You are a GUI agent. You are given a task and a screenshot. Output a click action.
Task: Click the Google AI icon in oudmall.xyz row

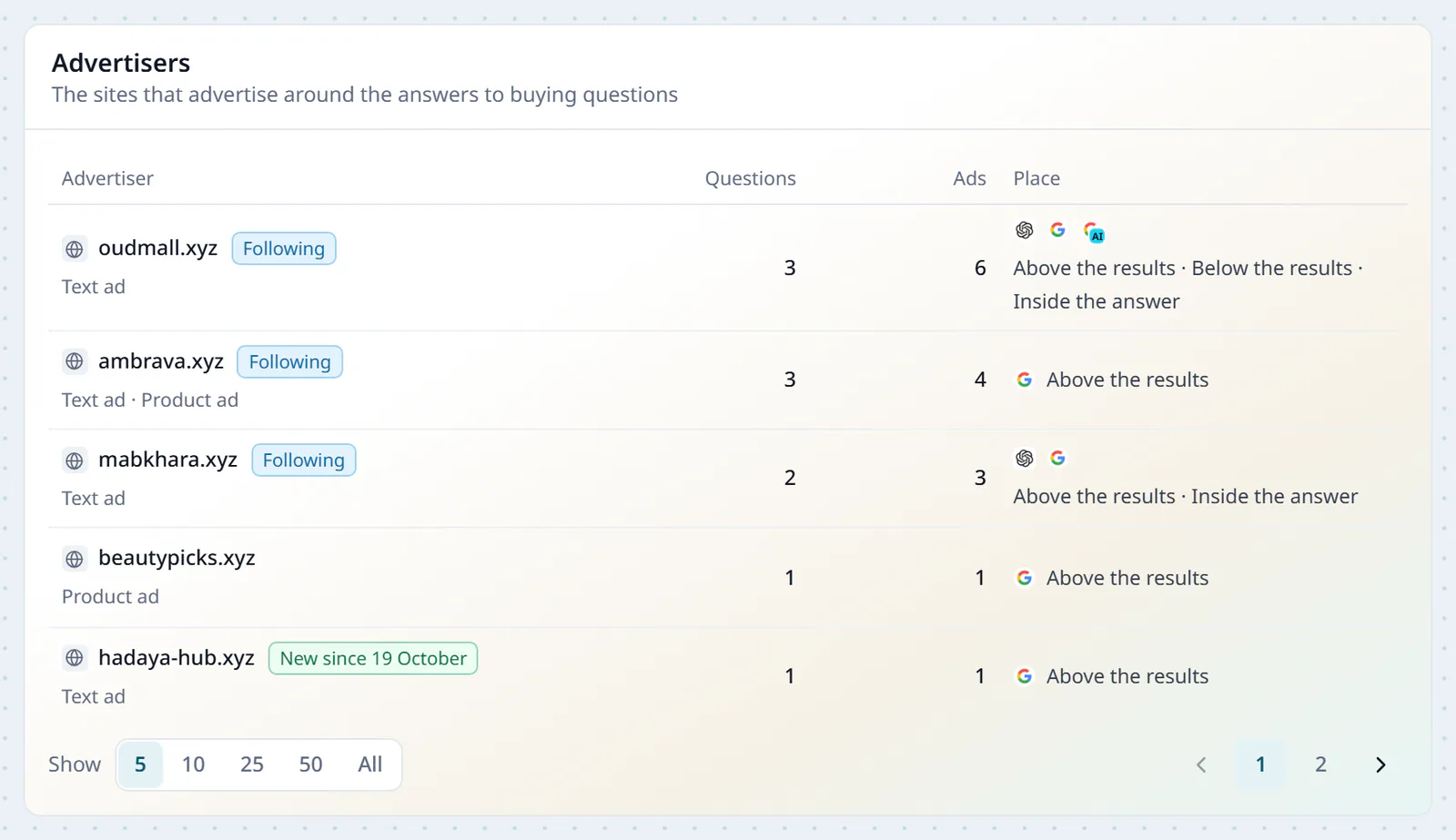1093,232
